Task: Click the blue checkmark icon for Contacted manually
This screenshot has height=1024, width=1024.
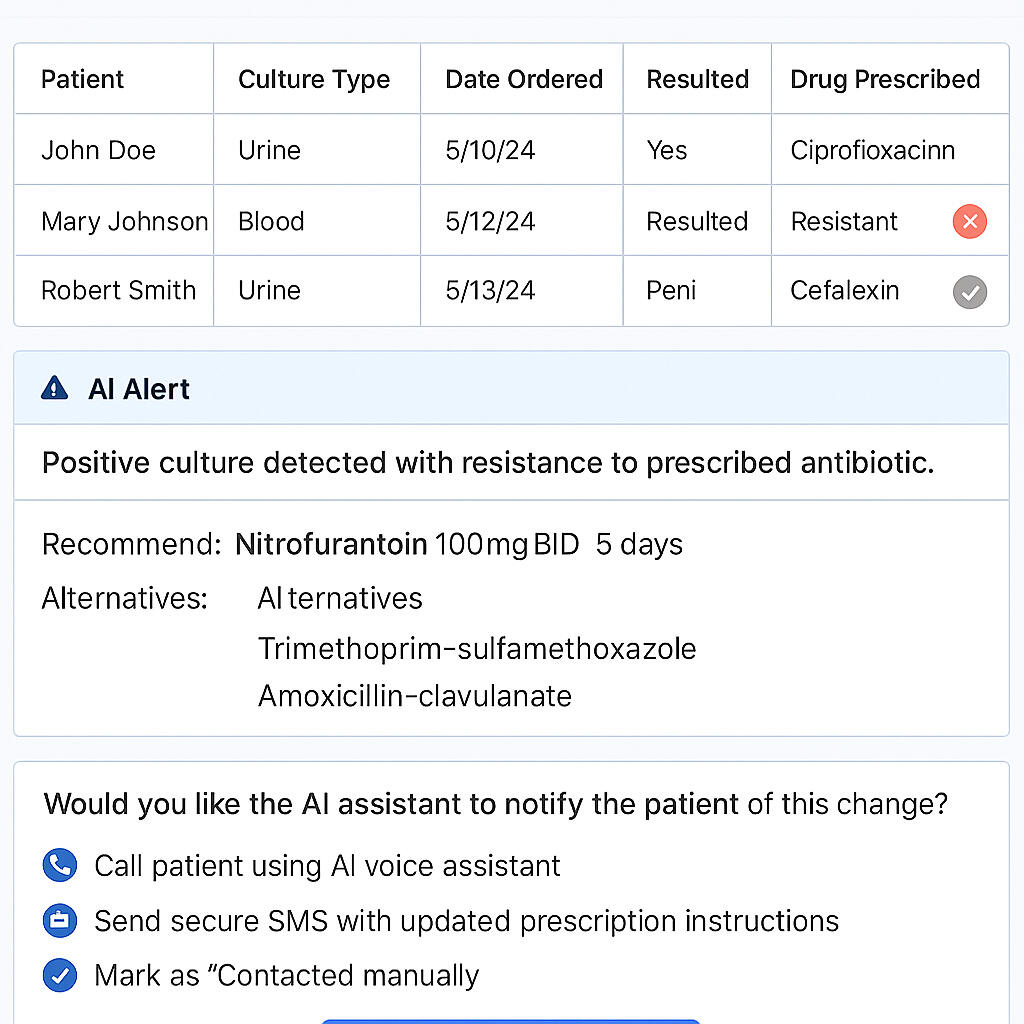Action: pyautogui.click(x=59, y=975)
